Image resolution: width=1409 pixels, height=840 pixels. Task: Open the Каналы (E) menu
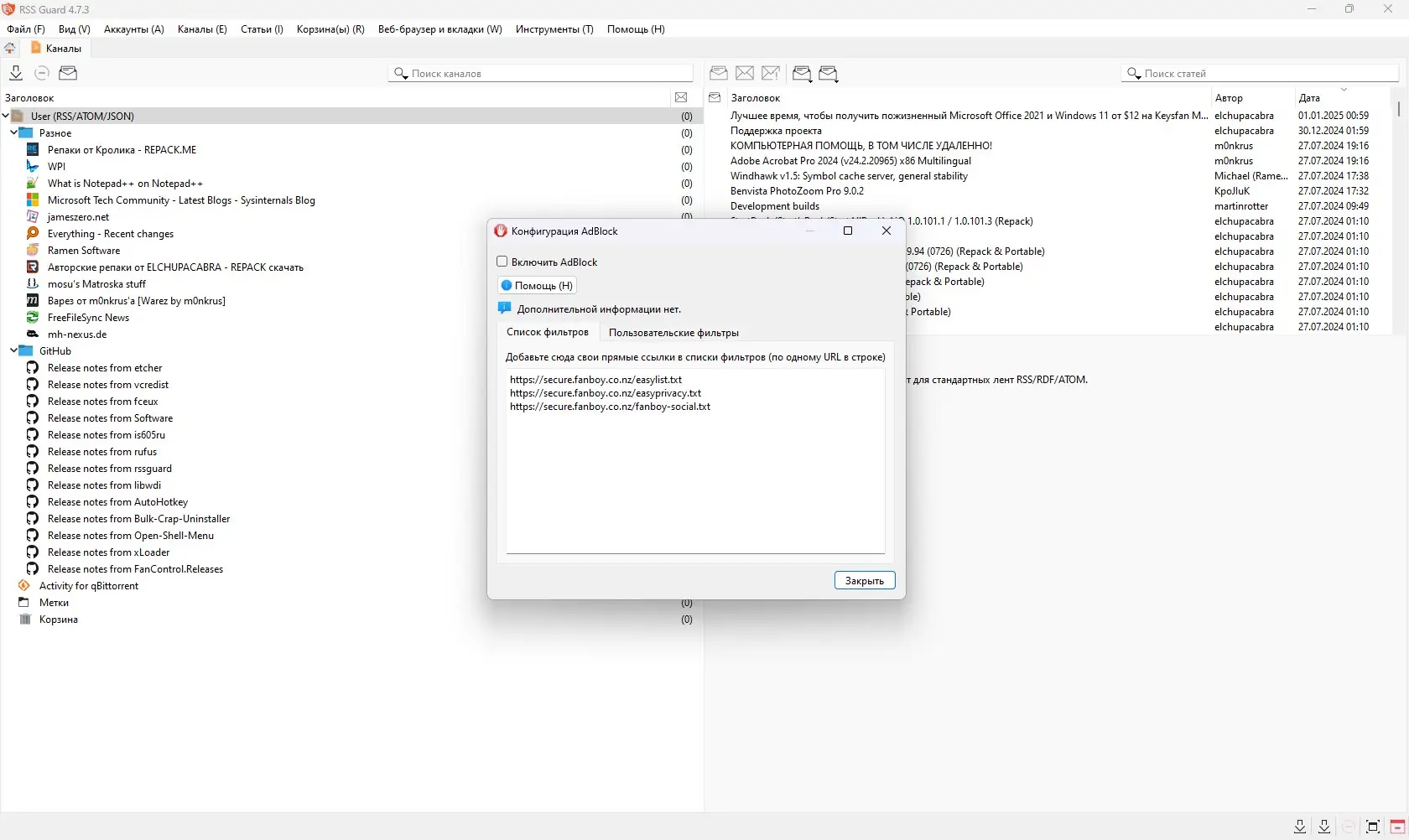tap(202, 29)
